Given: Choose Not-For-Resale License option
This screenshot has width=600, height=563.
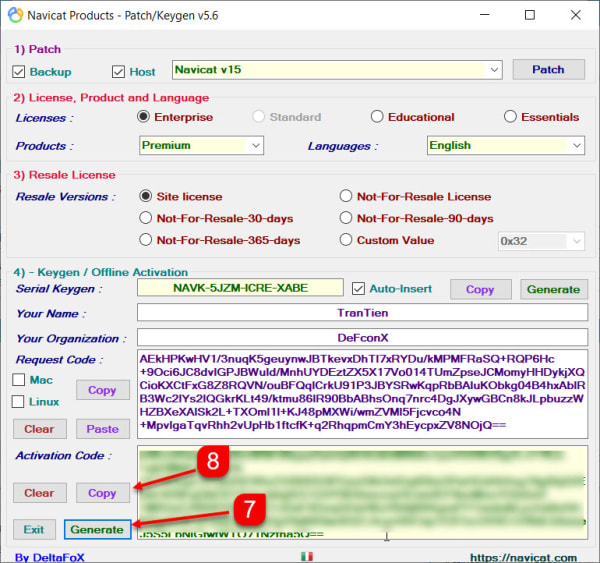Looking at the screenshot, I should point(346,196).
